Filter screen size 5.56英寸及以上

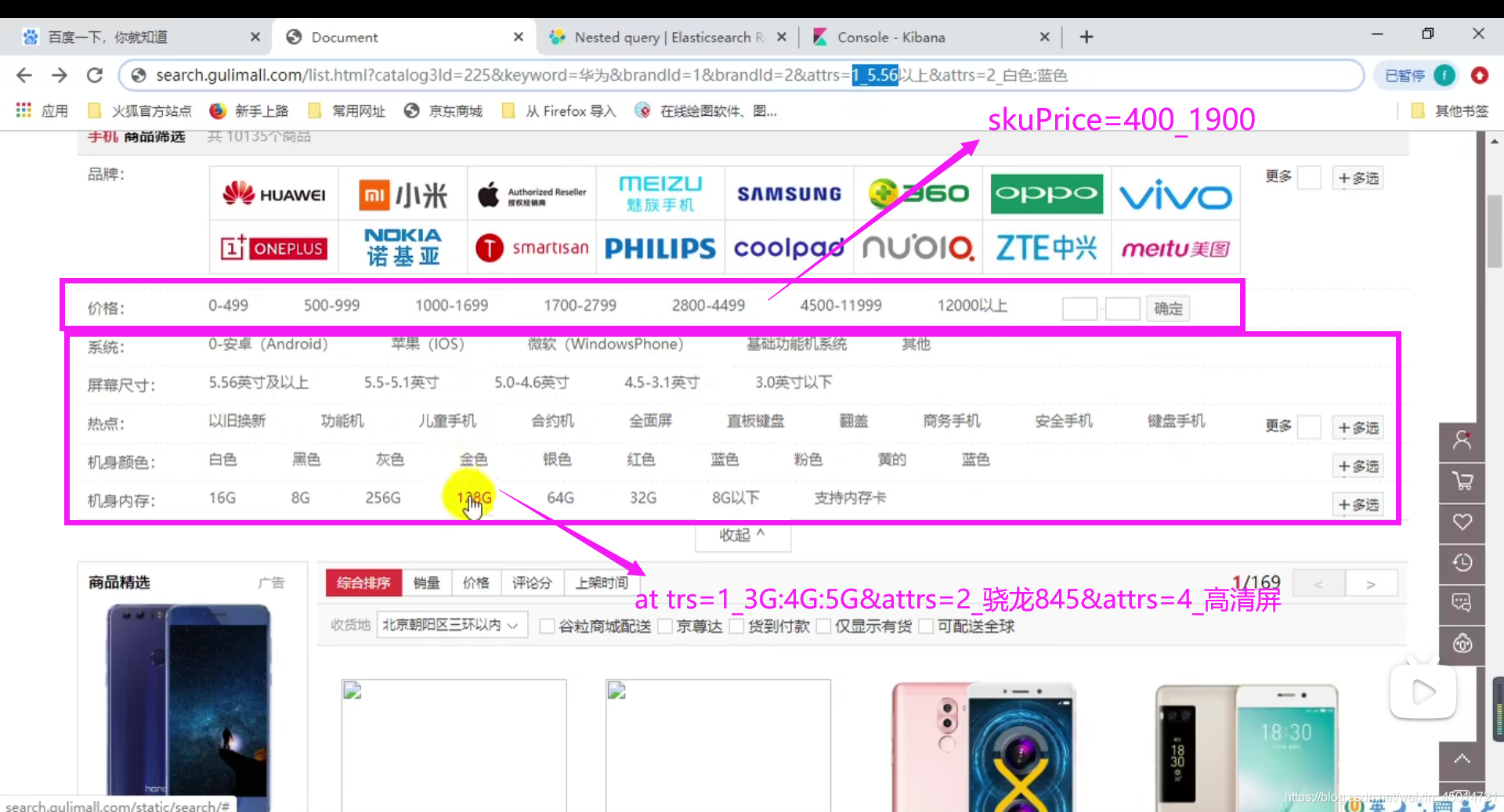pos(258,383)
